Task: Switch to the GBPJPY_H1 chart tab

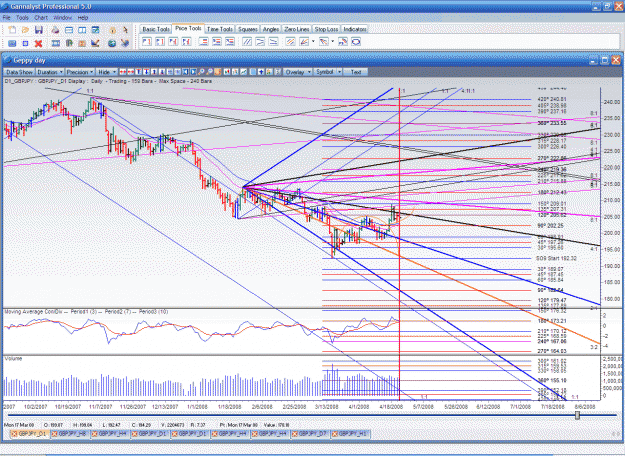Action: 351,434
